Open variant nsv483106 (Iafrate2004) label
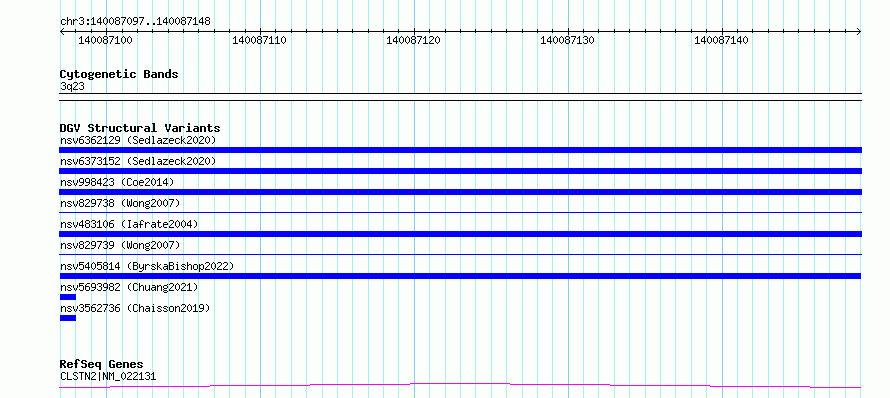 pos(129,224)
